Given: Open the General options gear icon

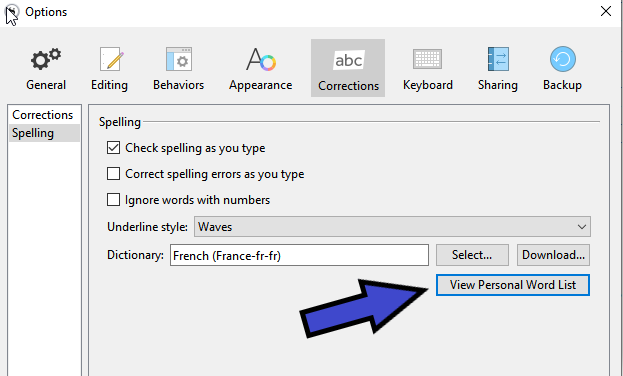Looking at the screenshot, I should pos(46,60).
